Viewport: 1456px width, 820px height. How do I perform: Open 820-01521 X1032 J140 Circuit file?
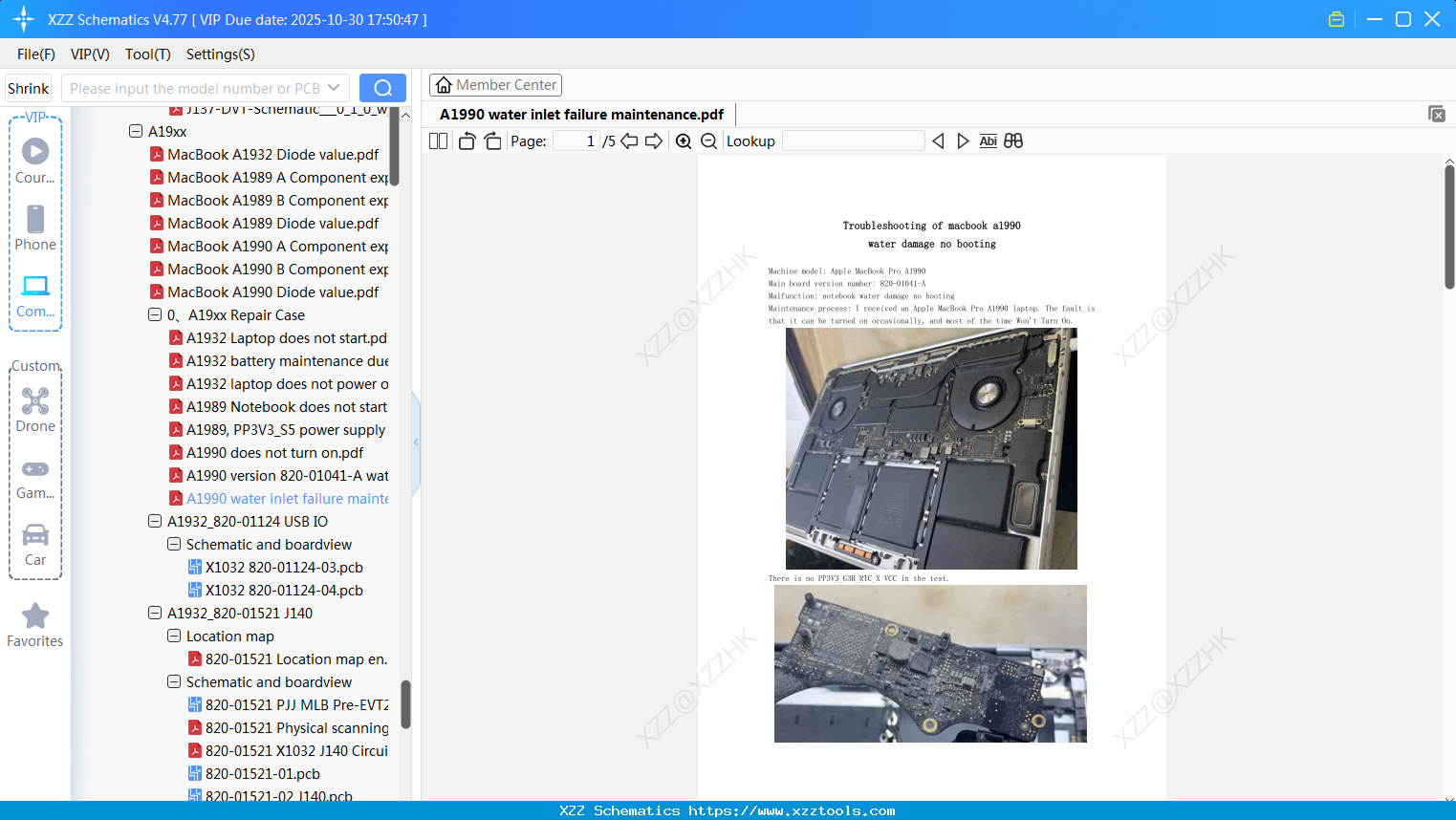click(288, 750)
